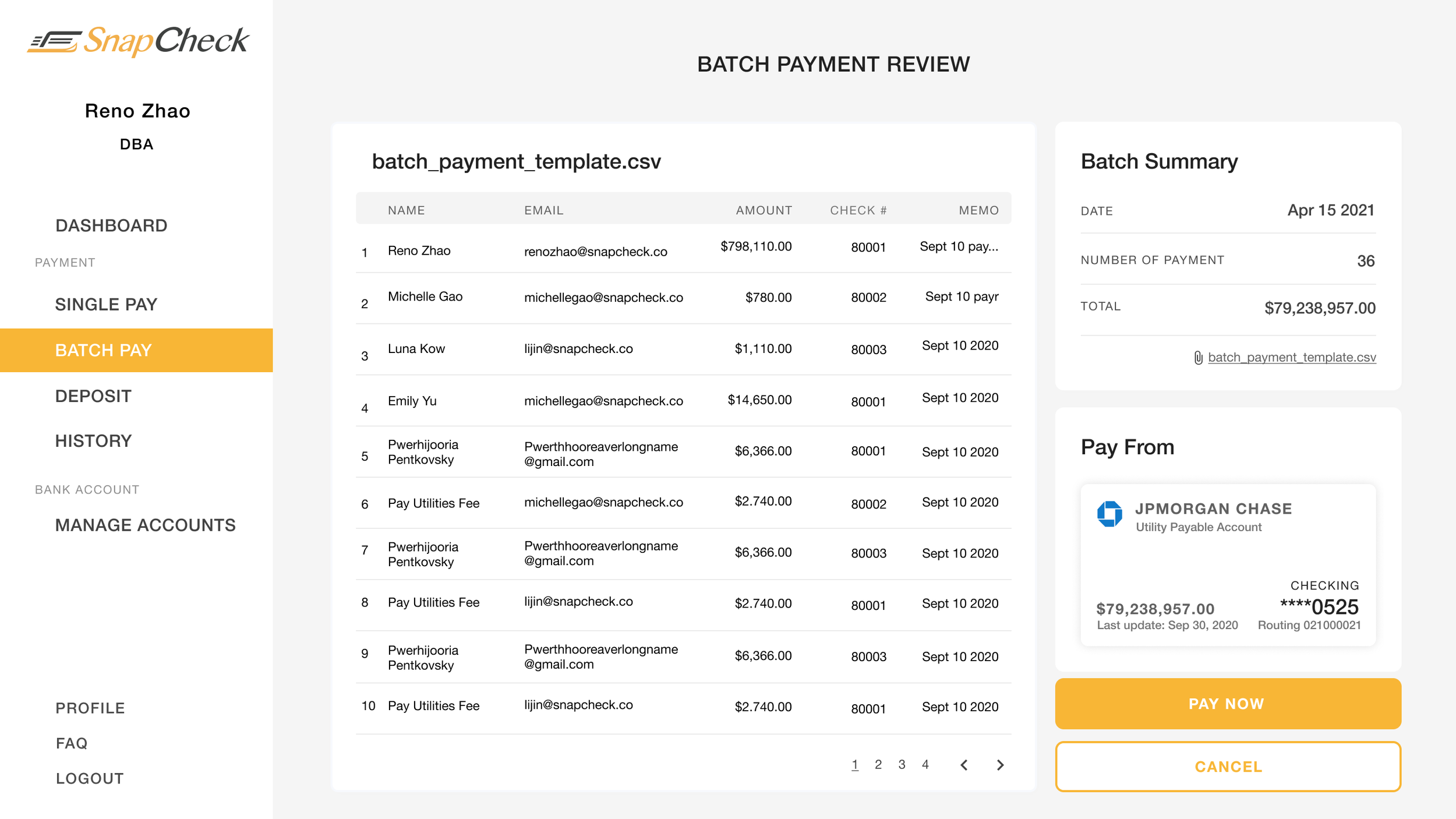Viewport: 1456px width, 819px height.
Task: Select Single Pay in sidebar
Action: (106, 304)
